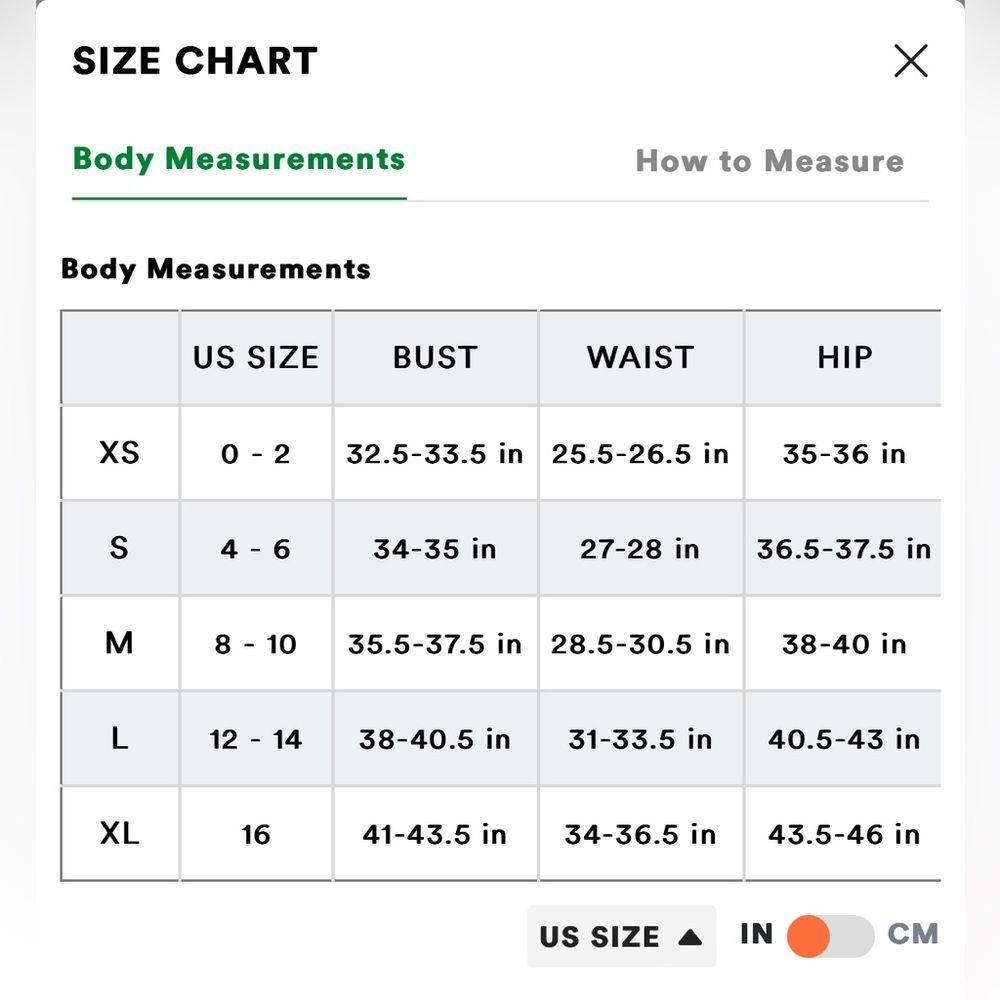
Task: Click the SIZE CHART heading
Action: [195, 61]
